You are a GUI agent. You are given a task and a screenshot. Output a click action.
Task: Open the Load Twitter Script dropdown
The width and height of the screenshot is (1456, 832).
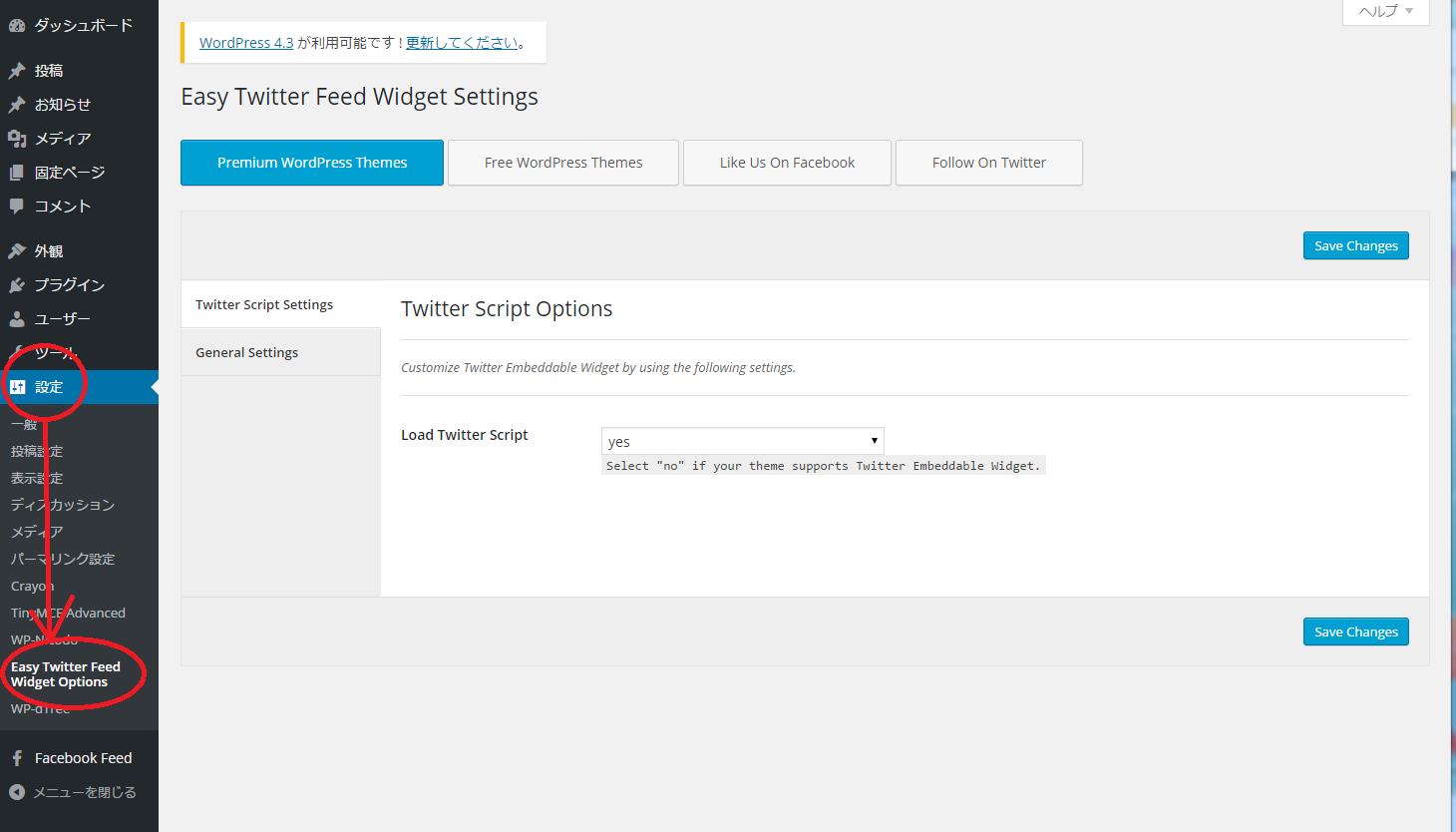tap(742, 441)
